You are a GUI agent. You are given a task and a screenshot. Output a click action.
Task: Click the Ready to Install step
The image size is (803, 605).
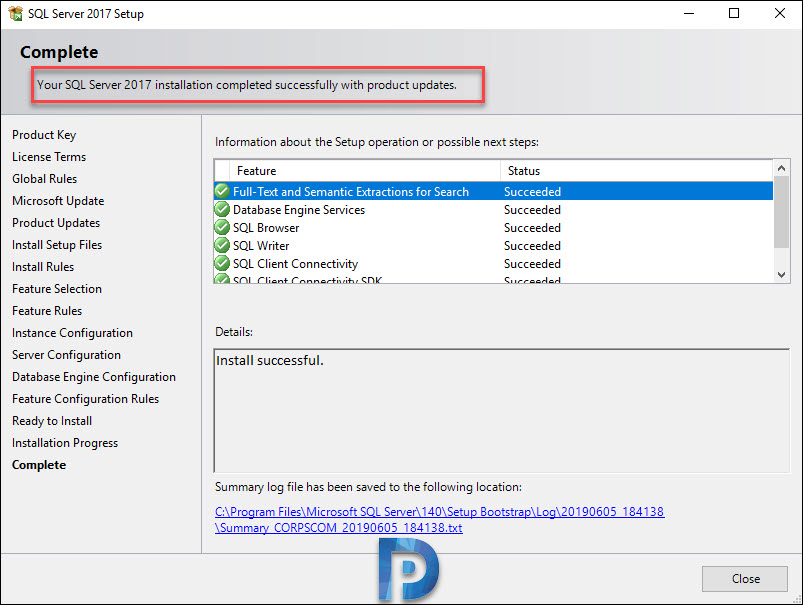(52, 421)
